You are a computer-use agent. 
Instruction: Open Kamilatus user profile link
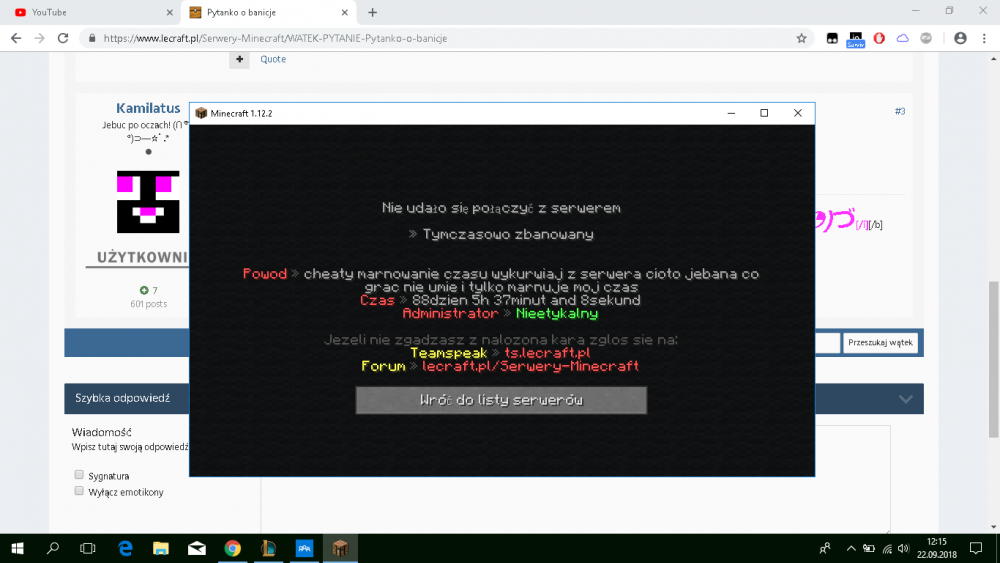tap(148, 108)
